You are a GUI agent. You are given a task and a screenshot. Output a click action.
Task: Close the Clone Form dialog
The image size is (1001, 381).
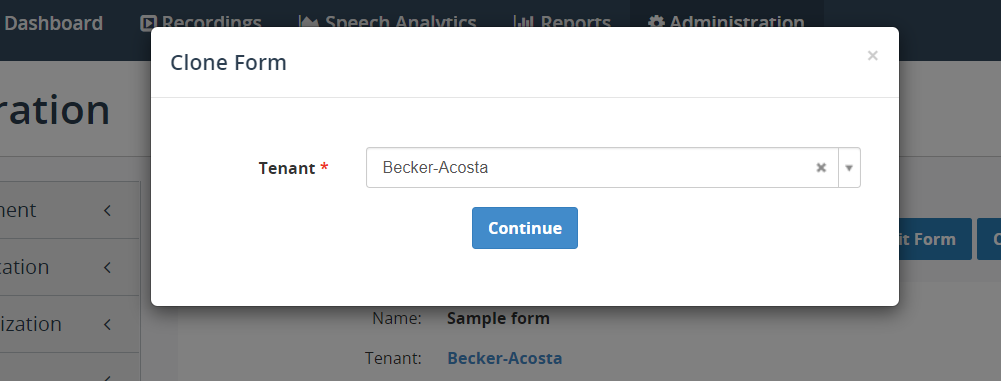pos(873,56)
